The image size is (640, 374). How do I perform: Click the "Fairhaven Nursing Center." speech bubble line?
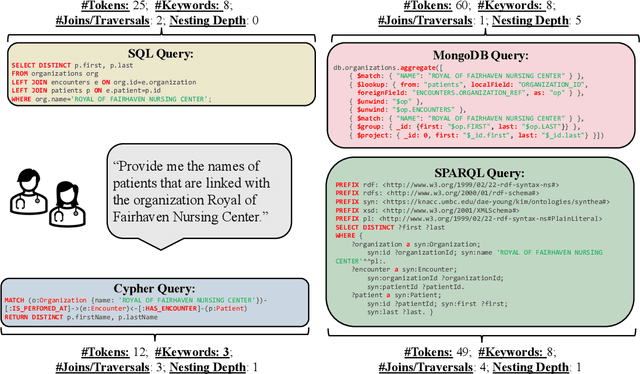coord(191,217)
